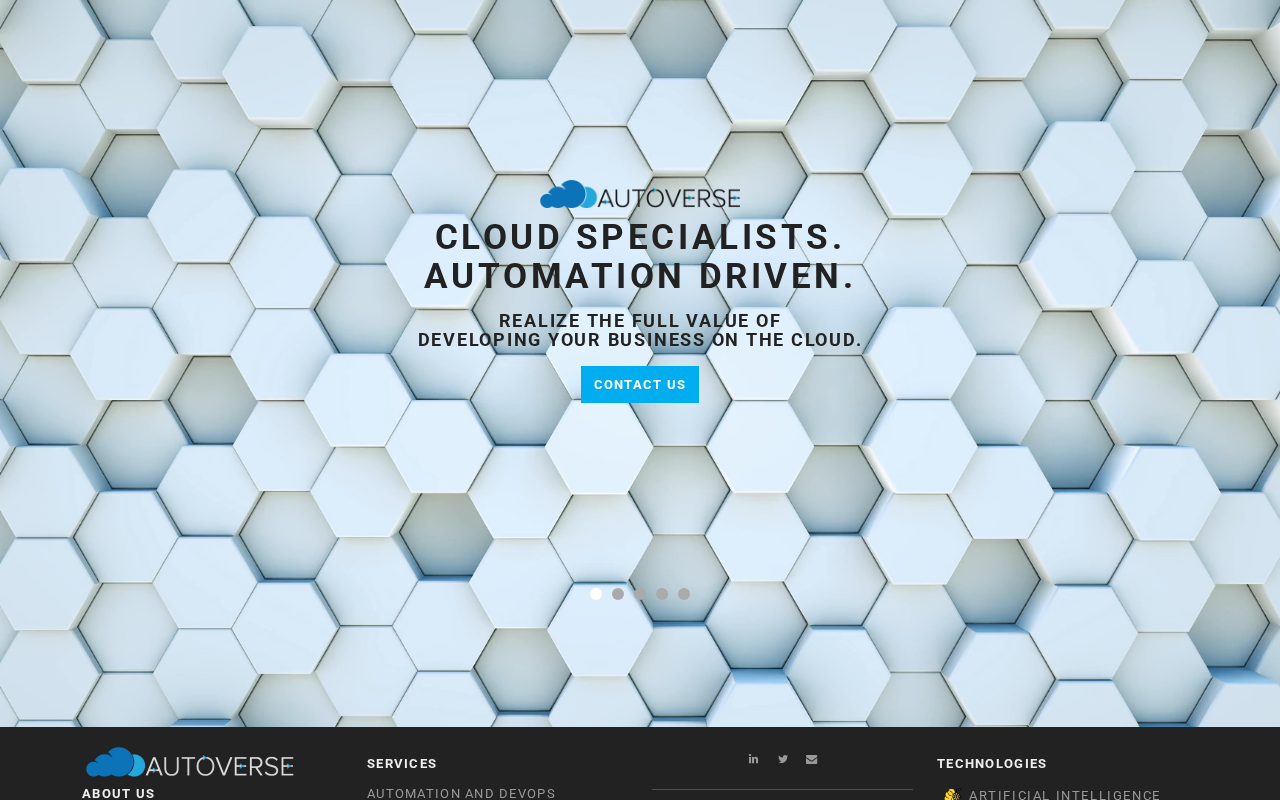Open the Twitter icon in the footer
This screenshot has width=1280, height=800.
coord(783,759)
